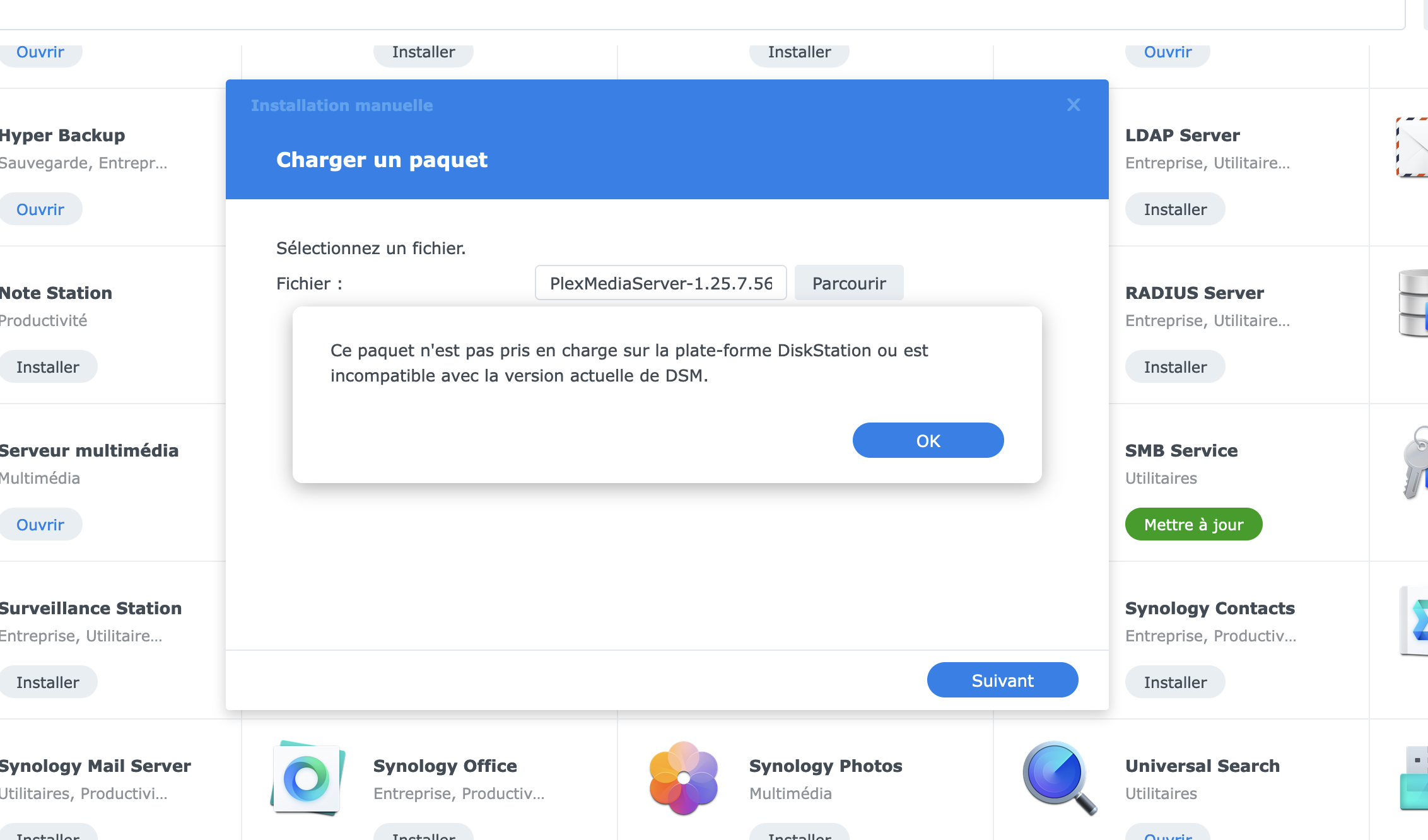Install the LDAP Server package
This screenshot has height=840, width=1428.
coord(1175,209)
